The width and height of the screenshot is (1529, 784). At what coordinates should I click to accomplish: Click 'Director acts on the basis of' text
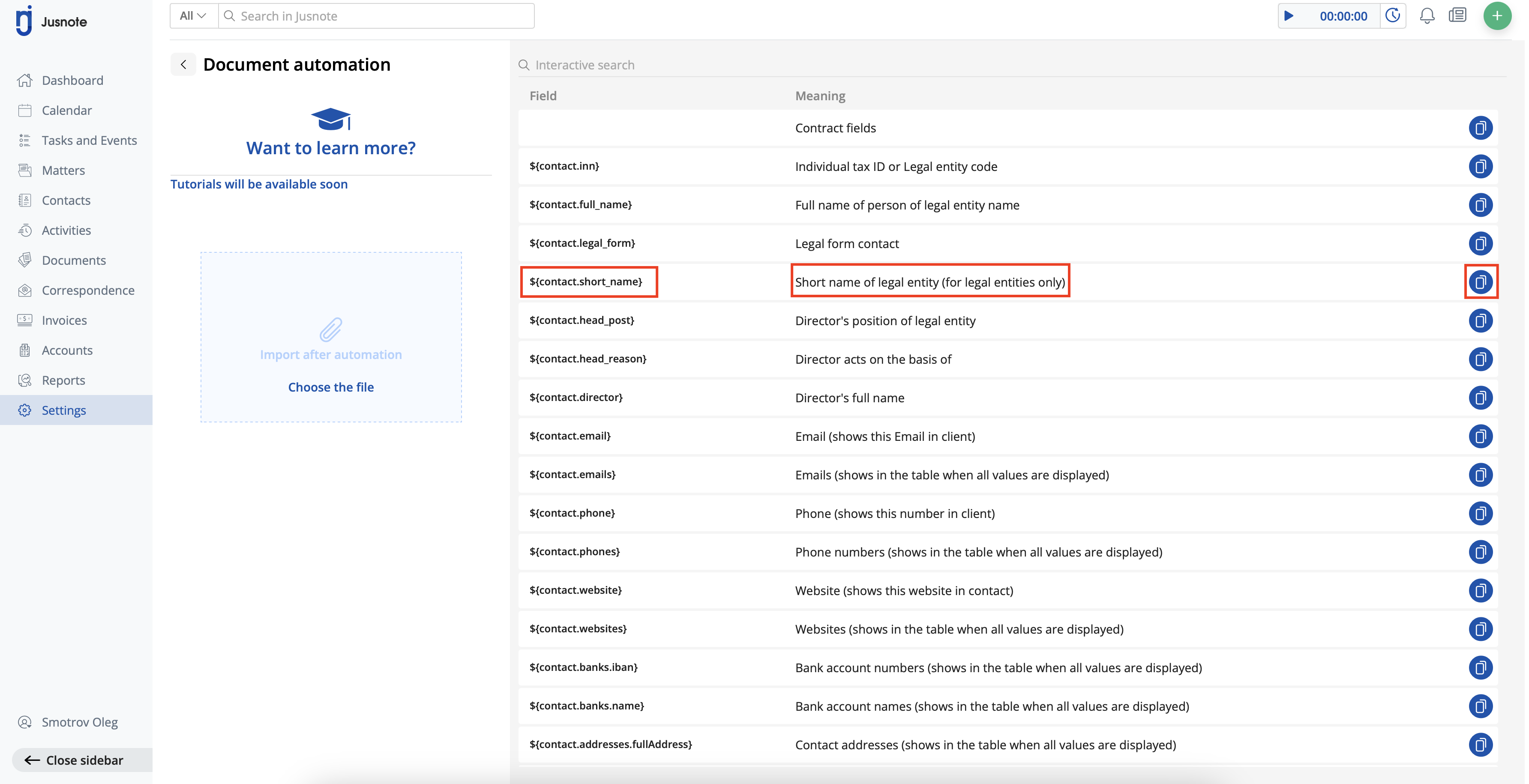[873, 359]
